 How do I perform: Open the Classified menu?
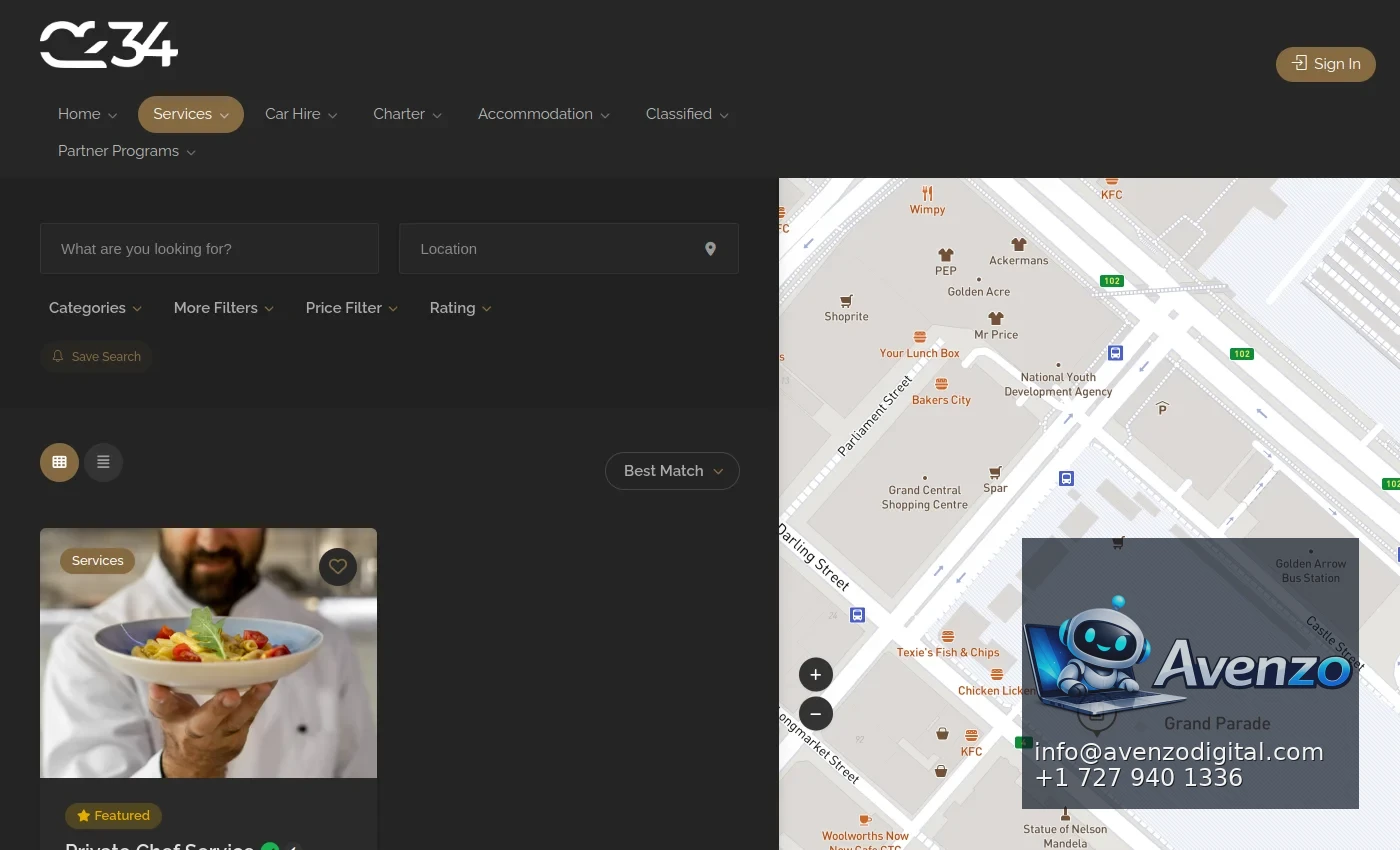[687, 114]
